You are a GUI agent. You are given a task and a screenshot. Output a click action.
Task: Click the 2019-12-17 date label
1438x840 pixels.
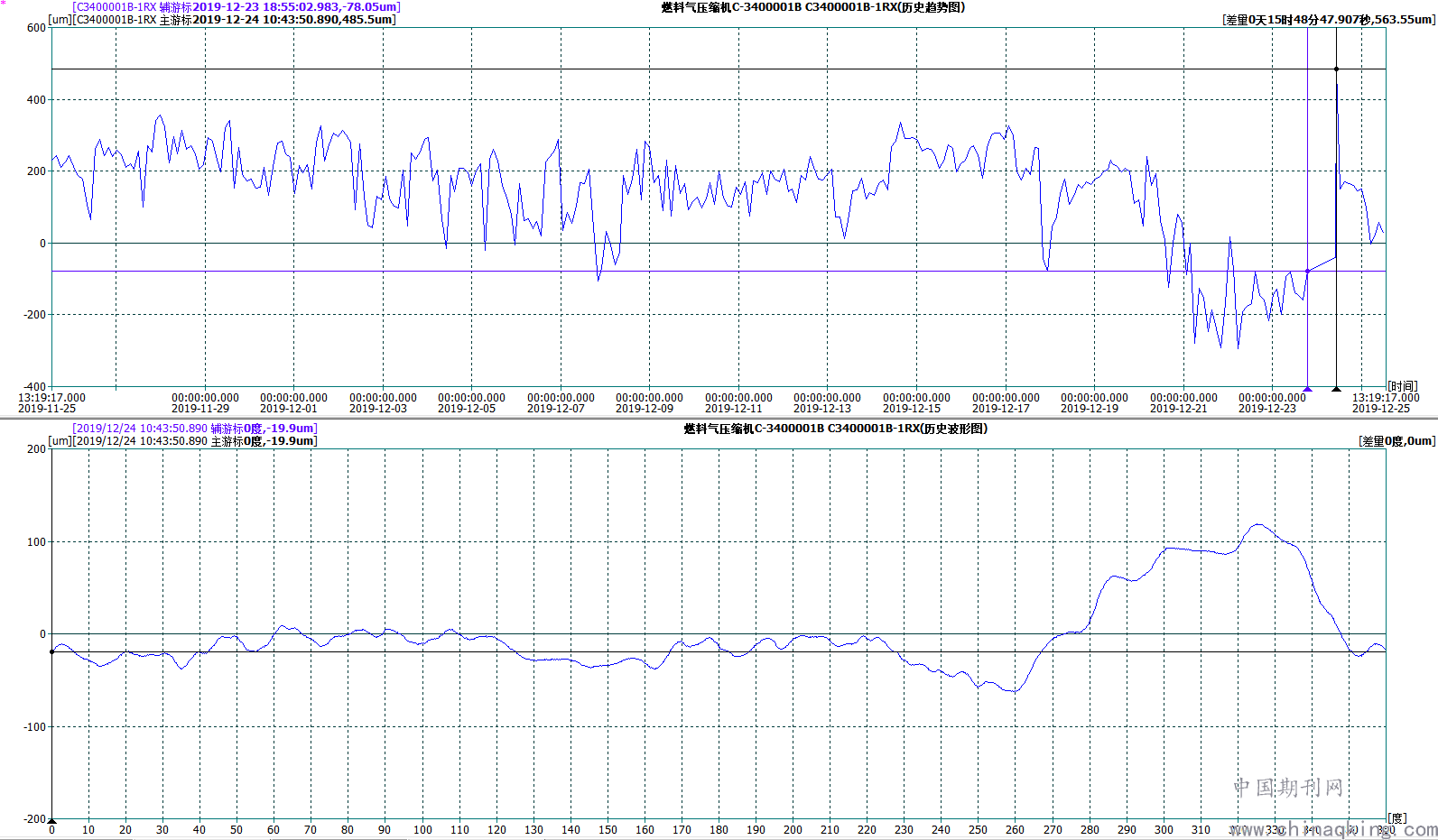point(1001,409)
